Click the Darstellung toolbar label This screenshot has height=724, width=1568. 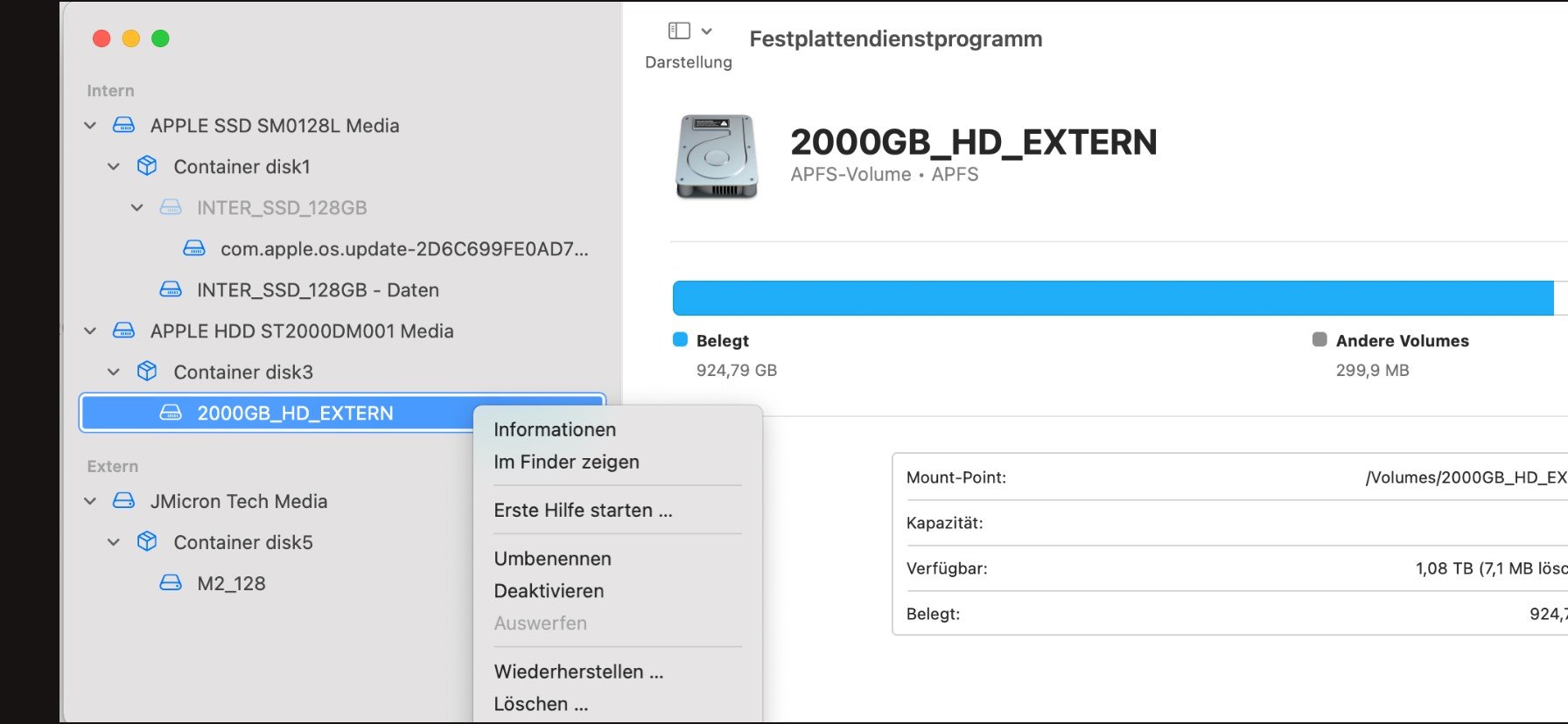click(x=689, y=62)
